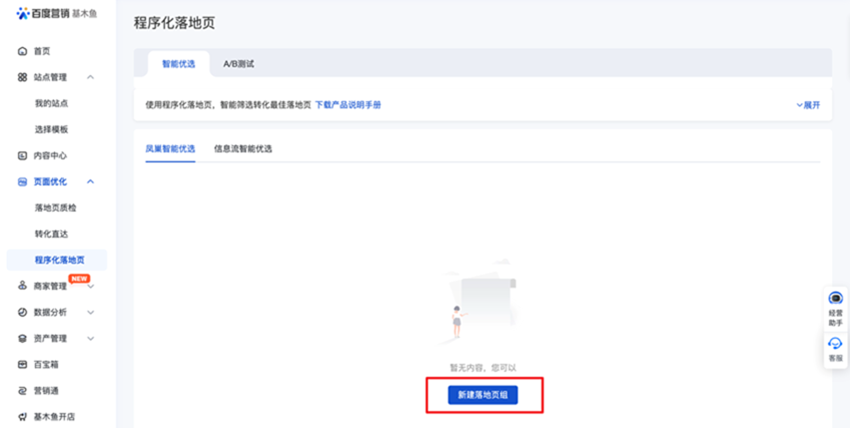The image size is (850, 428).
Task: Open the 下载产品说明手册 link
Action: pos(348,105)
